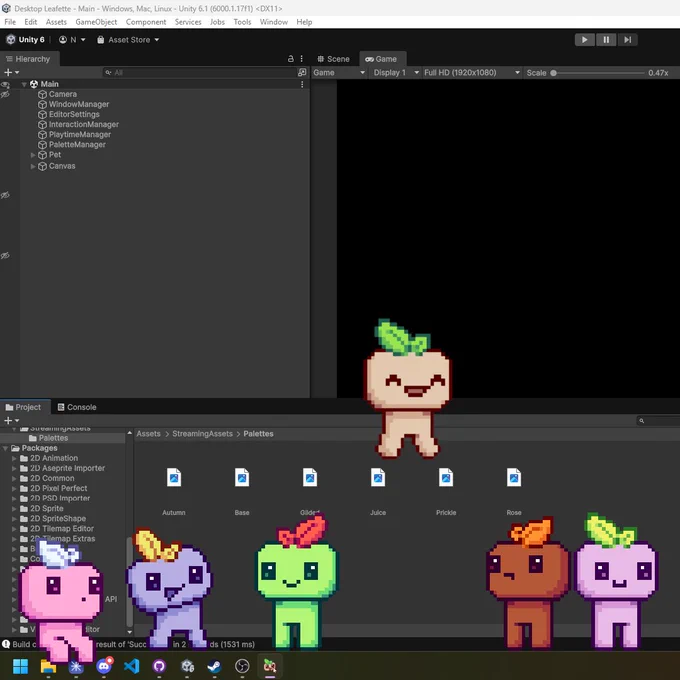
Task: Open the Services menu
Action: 188,22
